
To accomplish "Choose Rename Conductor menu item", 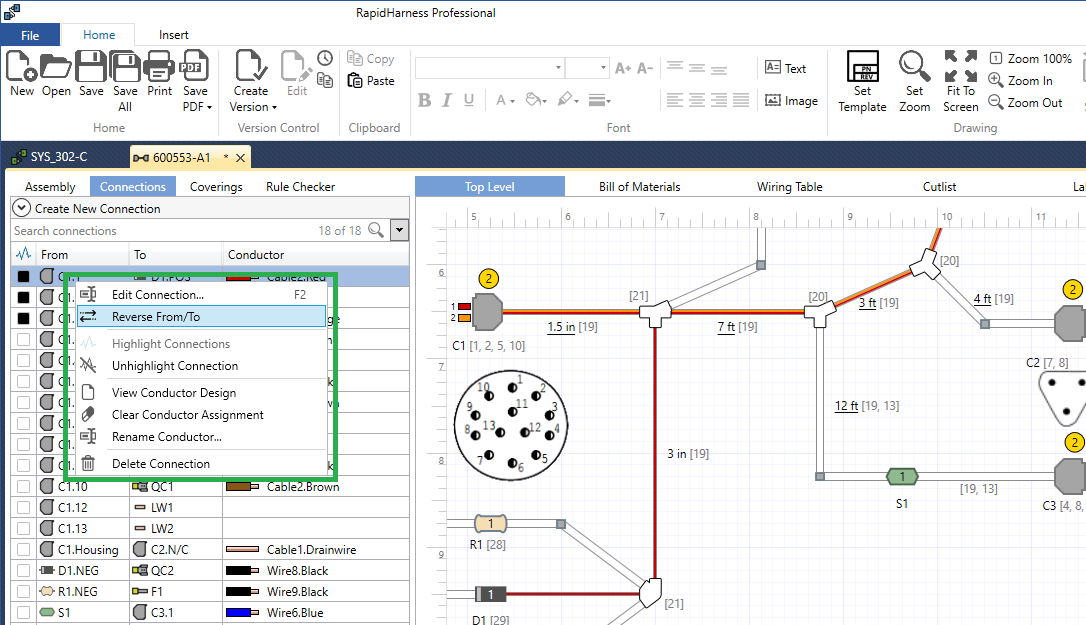I will coord(202,437).
